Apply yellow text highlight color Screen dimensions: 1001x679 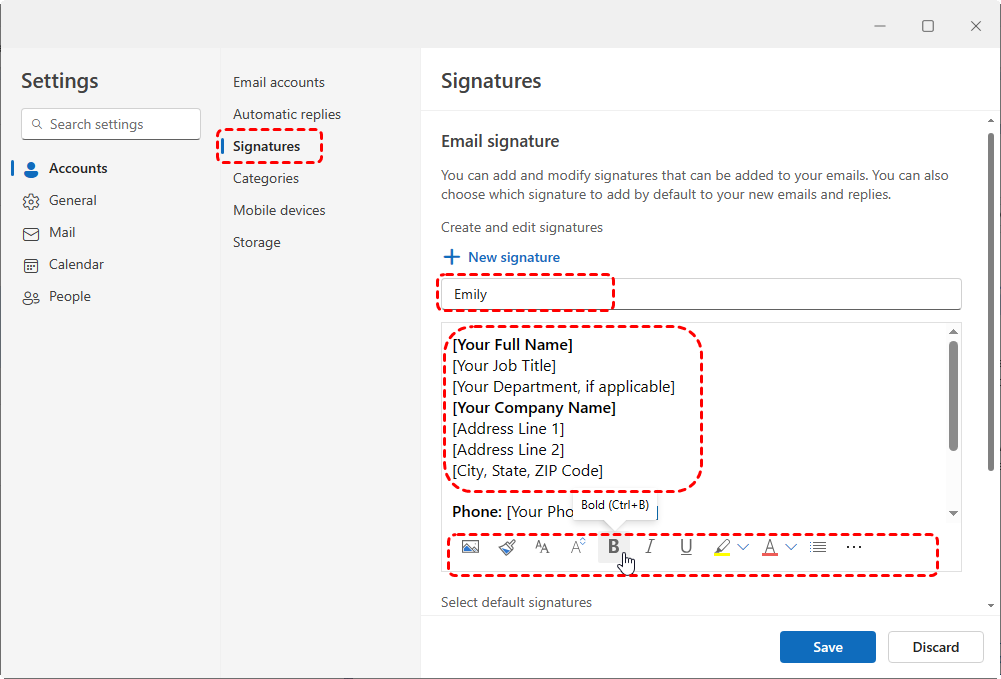[x=722, y=547]
